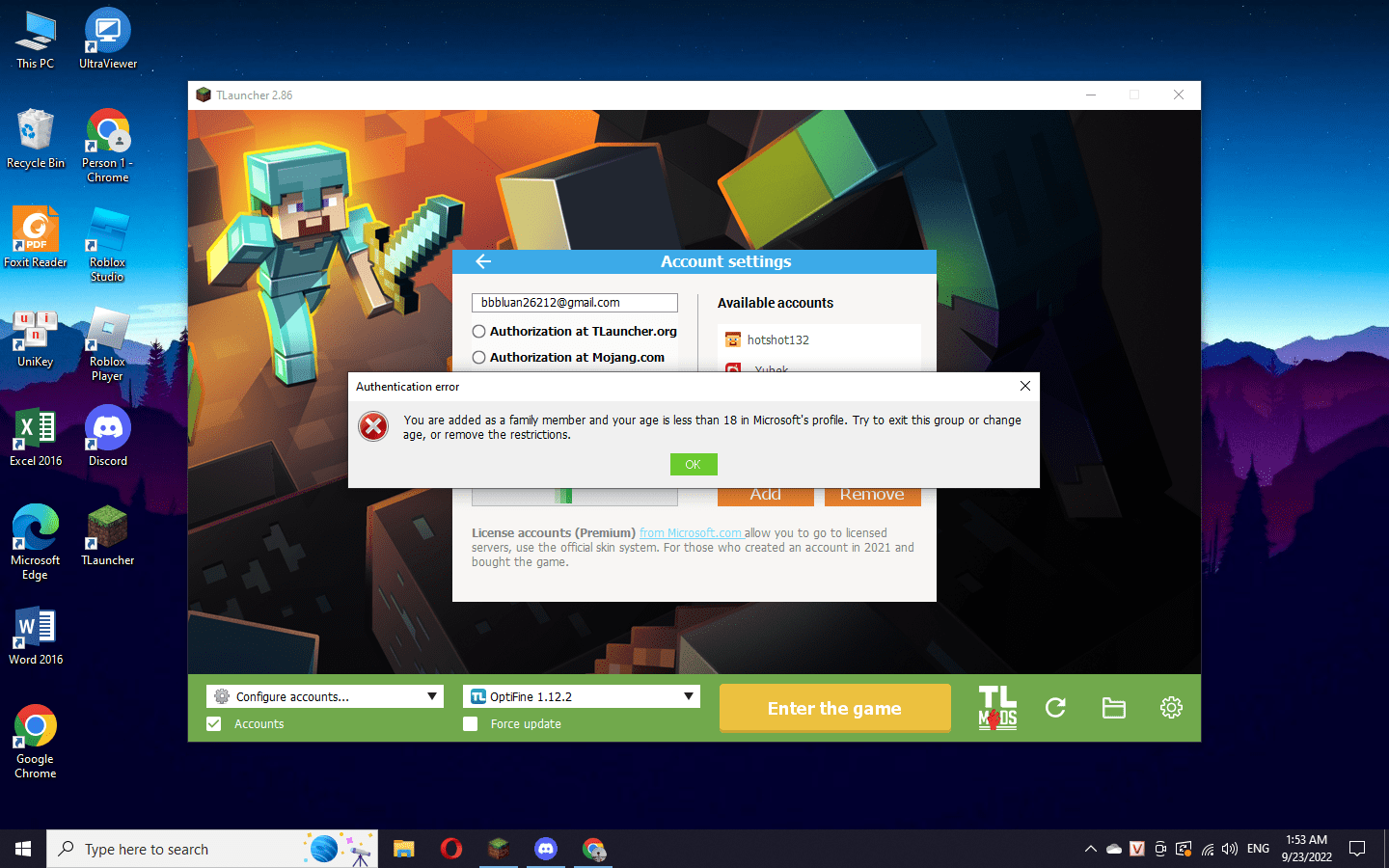Select the hotshot132 account avatar icon

click(733, 339)
